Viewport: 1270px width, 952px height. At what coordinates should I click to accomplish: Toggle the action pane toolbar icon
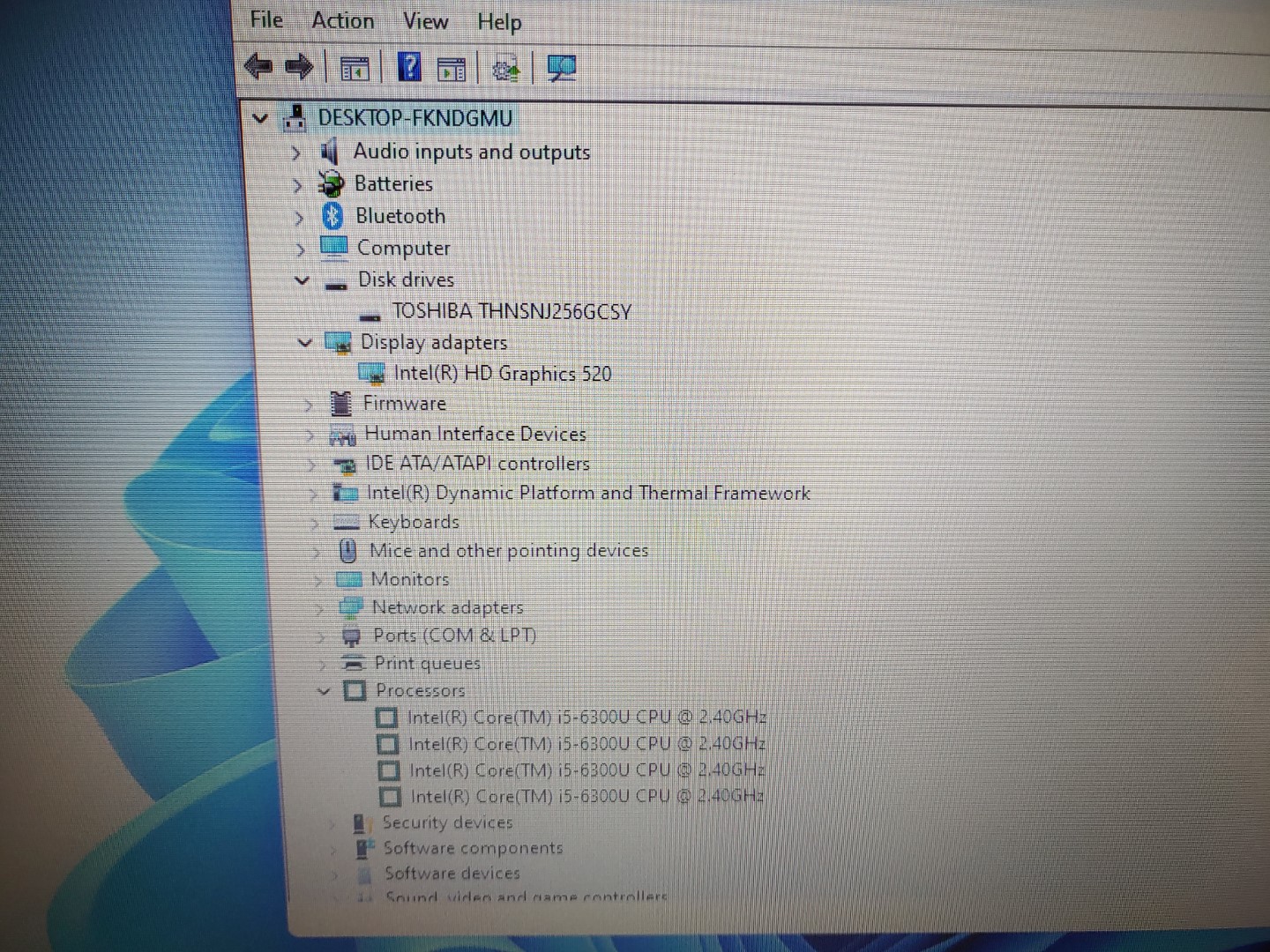coord(452,69)
